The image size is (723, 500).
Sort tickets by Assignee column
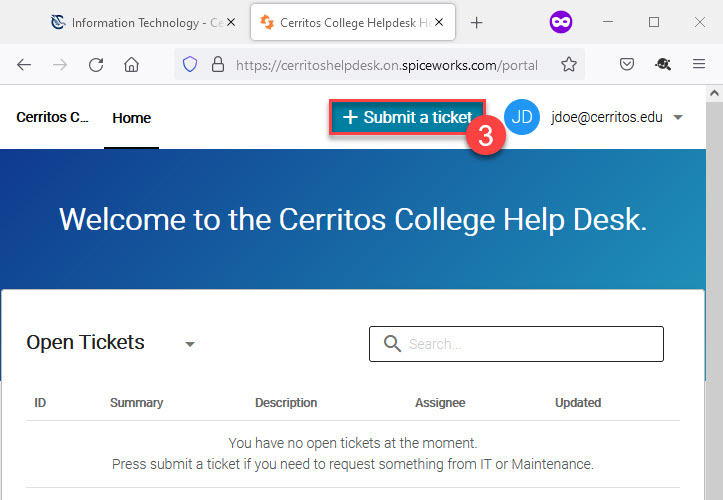[440, 403]
